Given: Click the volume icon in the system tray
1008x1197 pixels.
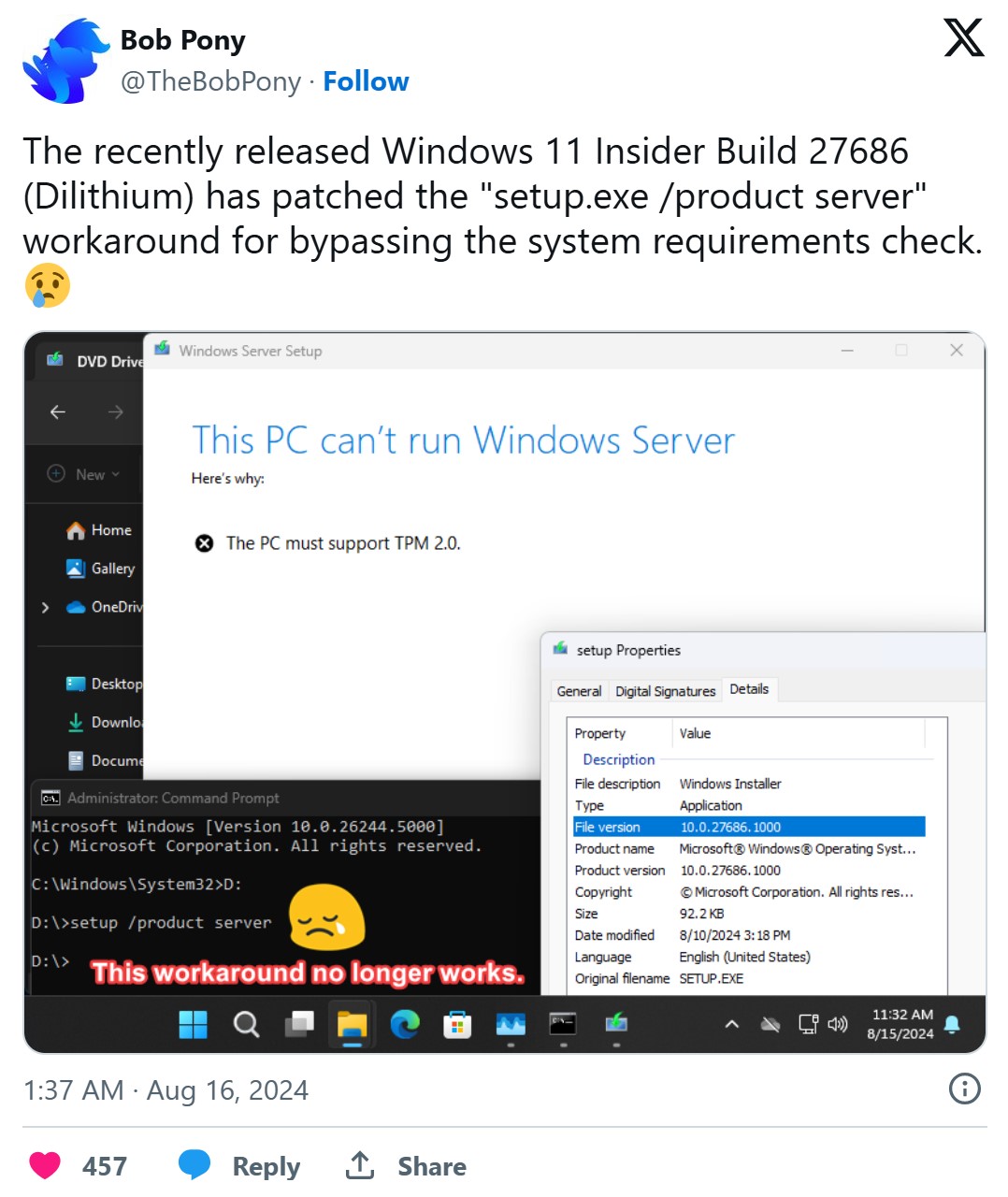Looking at the screenshot, I should pos(837,1024).
